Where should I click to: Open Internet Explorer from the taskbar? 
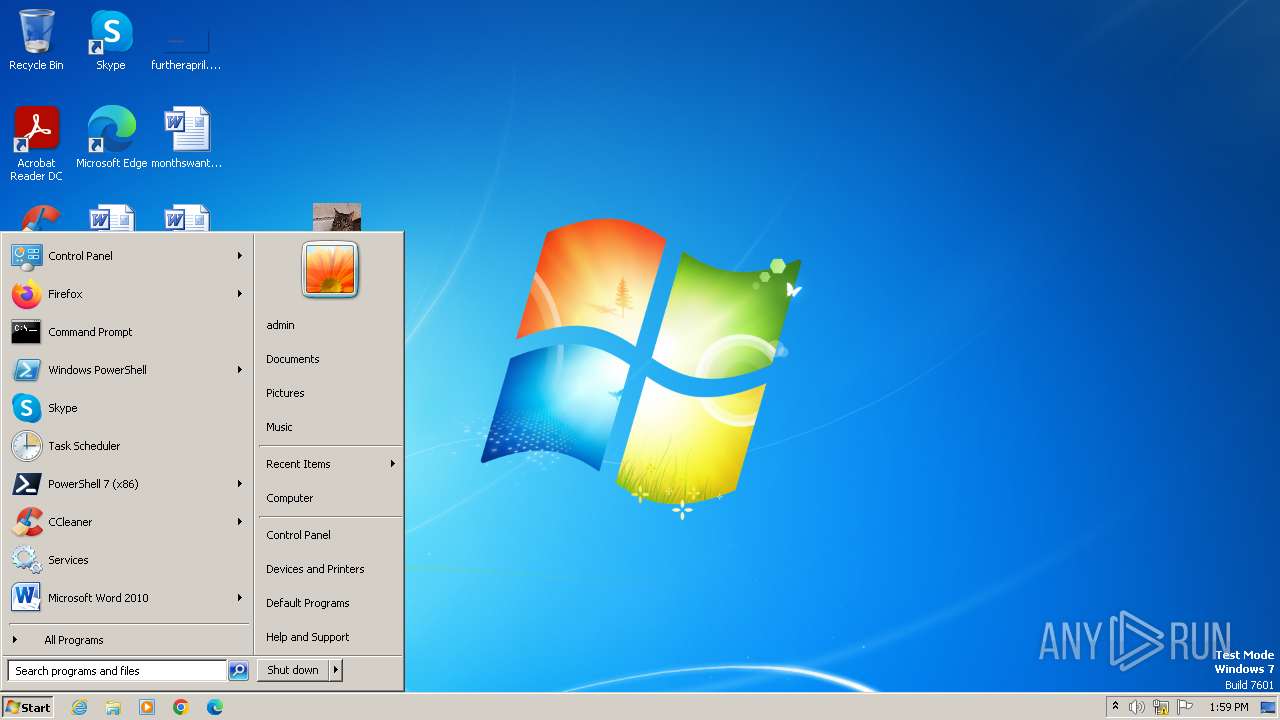click(x=80, y=707)
